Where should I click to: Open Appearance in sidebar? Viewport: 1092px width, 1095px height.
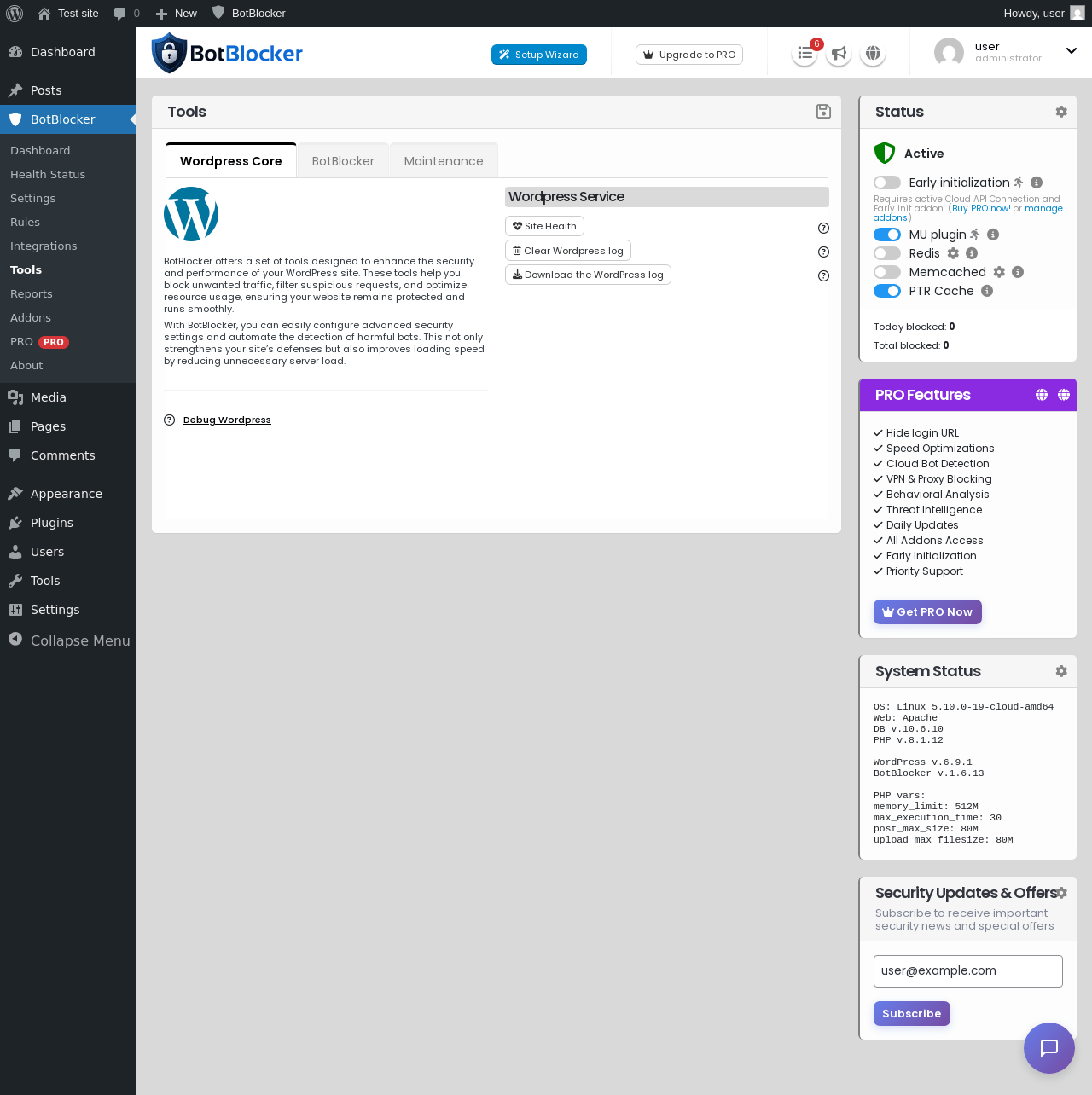tap(68, 494)
